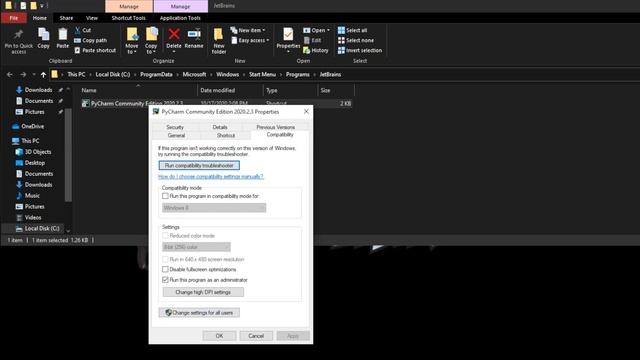Viewport: 640px width, 360px height.
Task: Select This PC in navigation pane
Action: coord(26,141)
